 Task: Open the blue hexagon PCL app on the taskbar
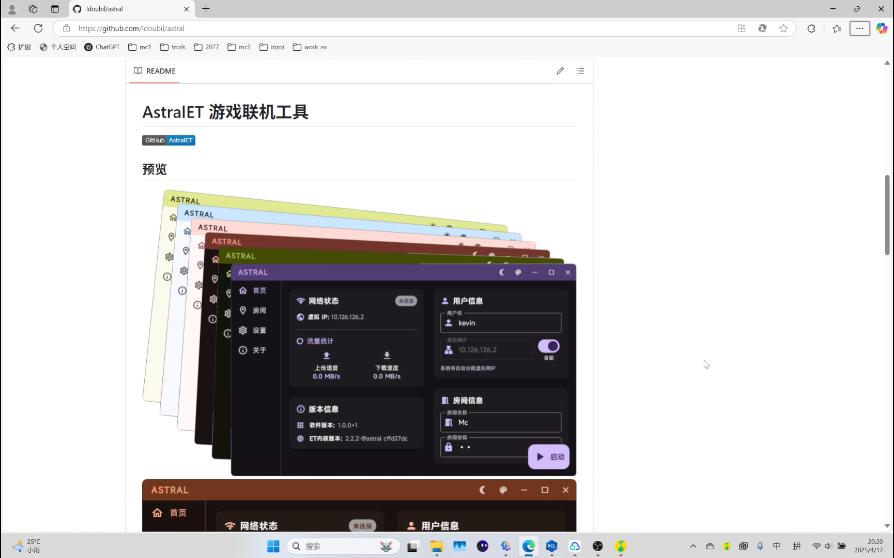(x=551, y=546)
